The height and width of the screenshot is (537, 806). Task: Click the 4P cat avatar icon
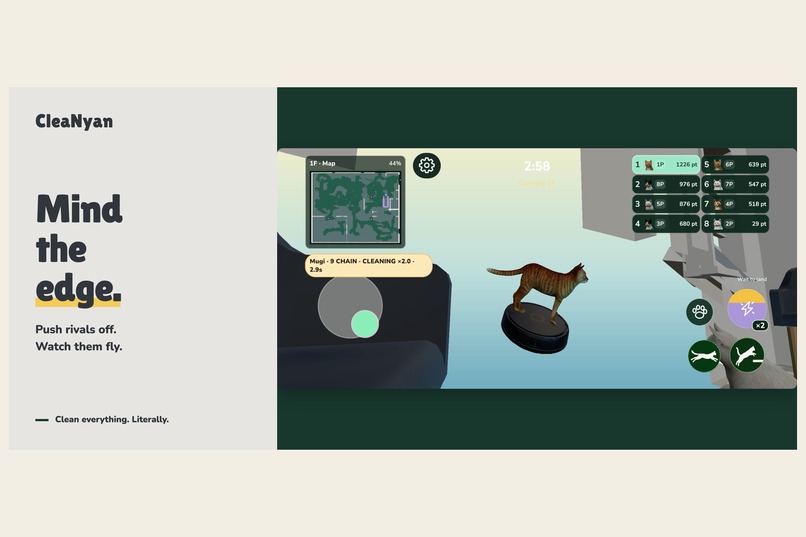(718, 204)
